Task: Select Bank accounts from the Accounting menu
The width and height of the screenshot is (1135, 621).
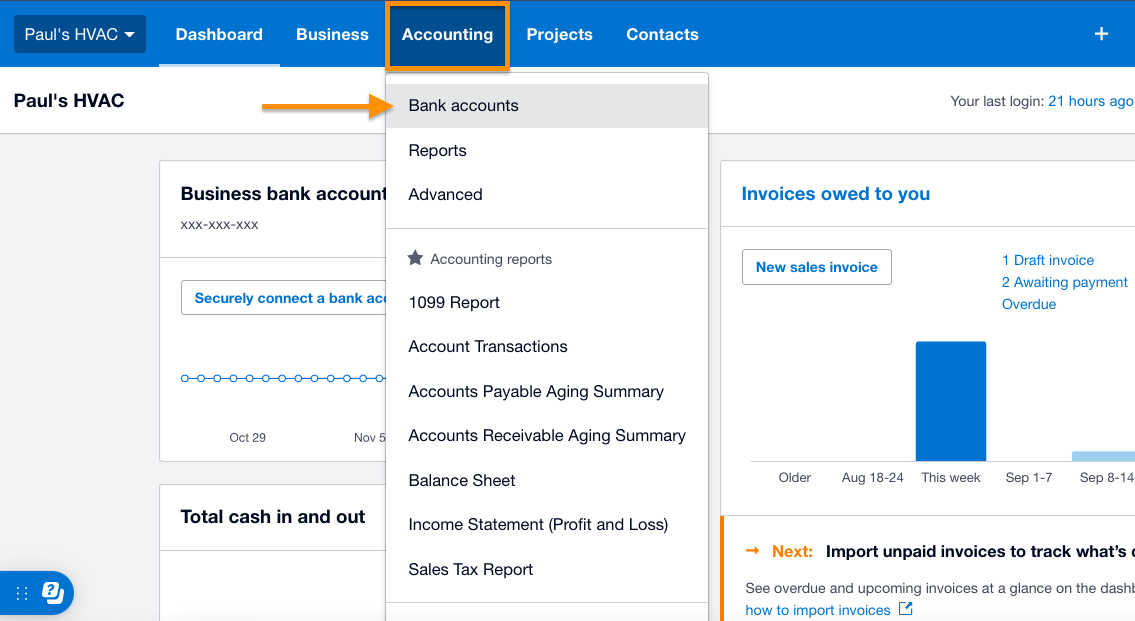Action: coord(463,105)
